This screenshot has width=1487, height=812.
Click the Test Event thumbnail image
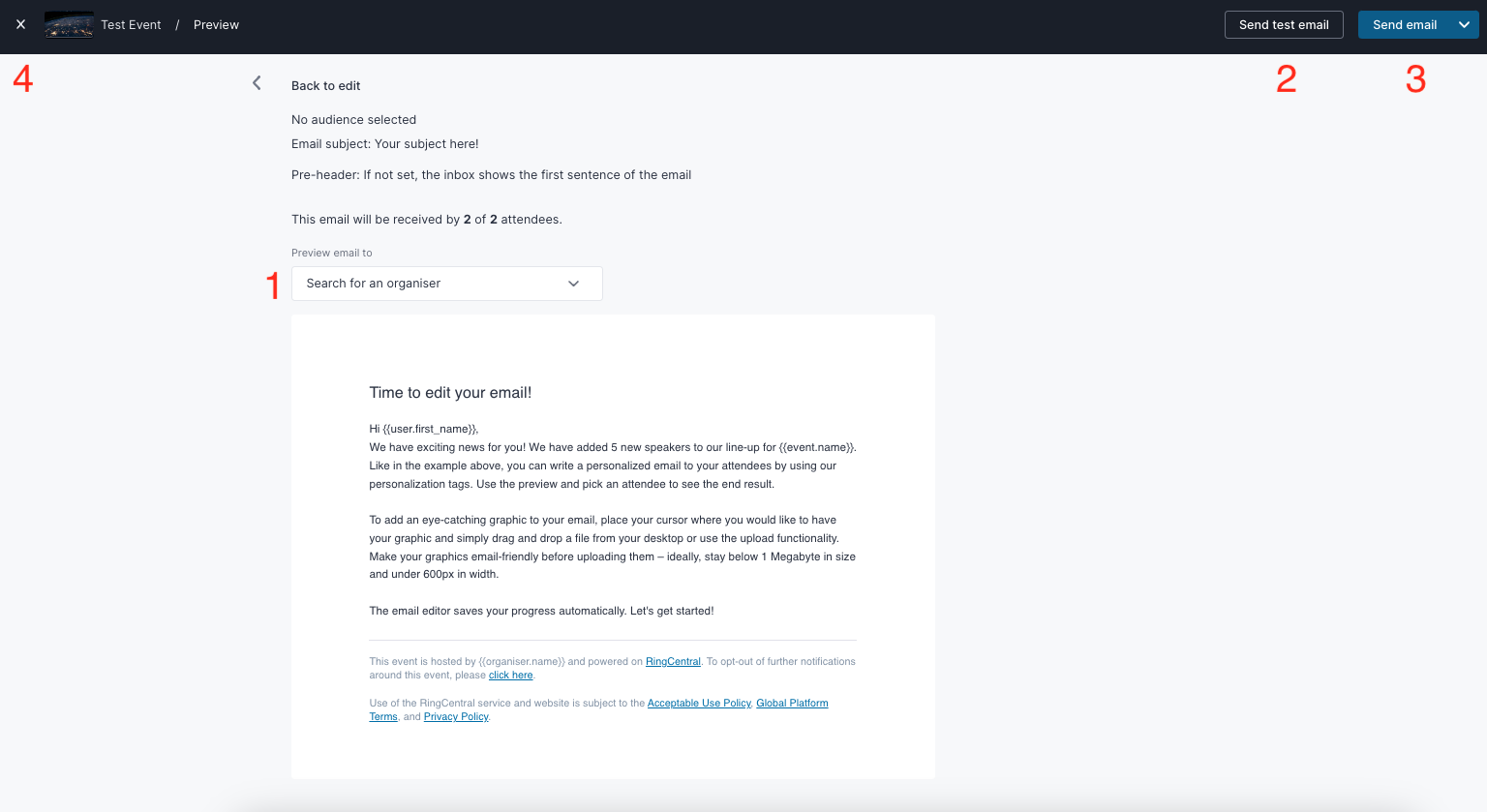pos(69,24)
